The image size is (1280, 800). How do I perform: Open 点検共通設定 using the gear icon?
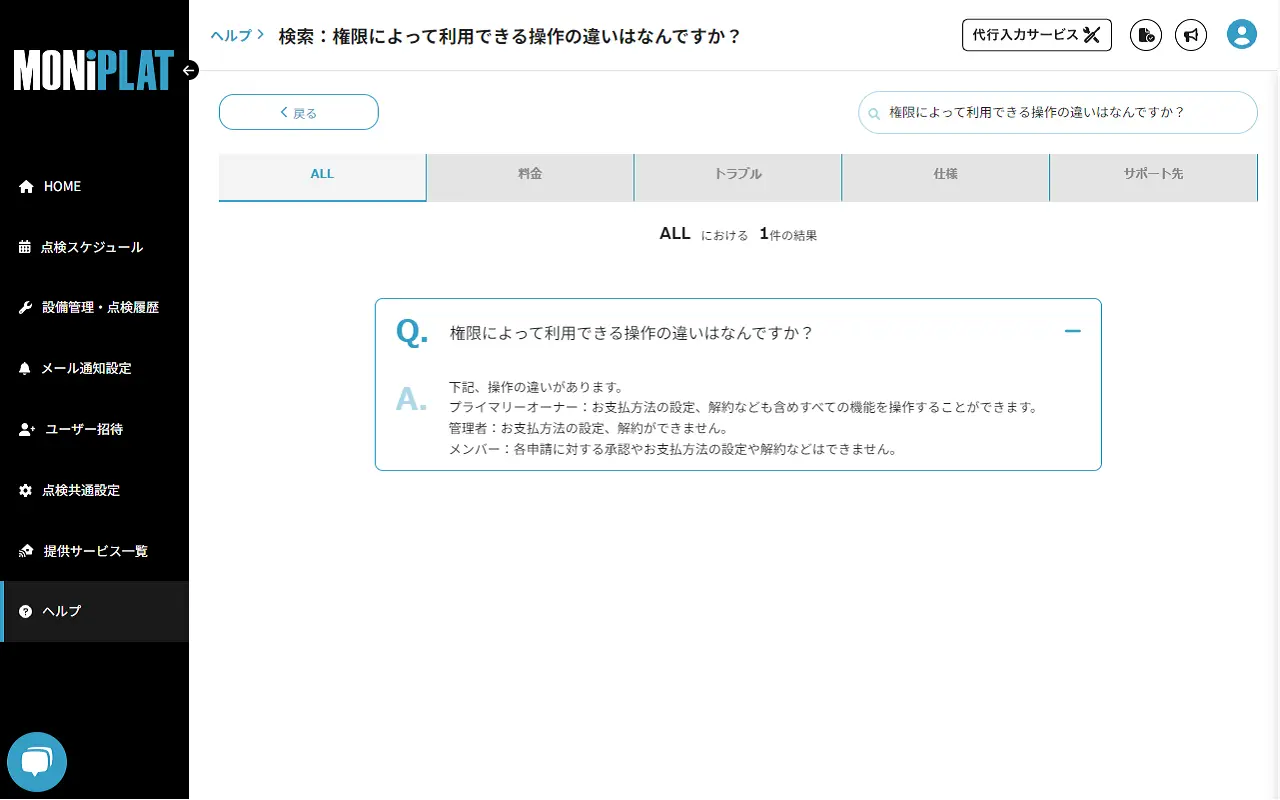pos(24,490)
